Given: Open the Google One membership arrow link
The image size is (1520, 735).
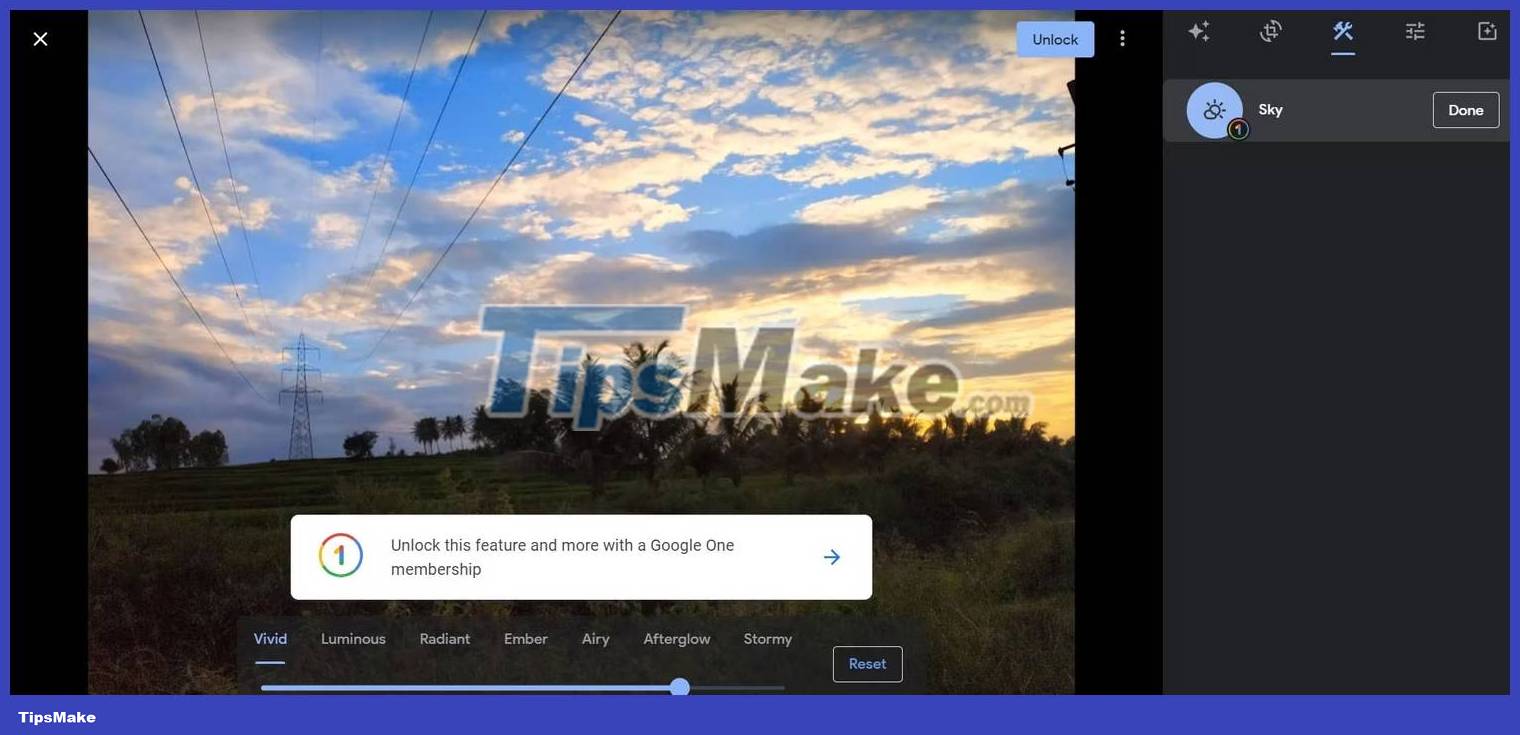Looking at the screenshot, I should click(x=831, y=557).
